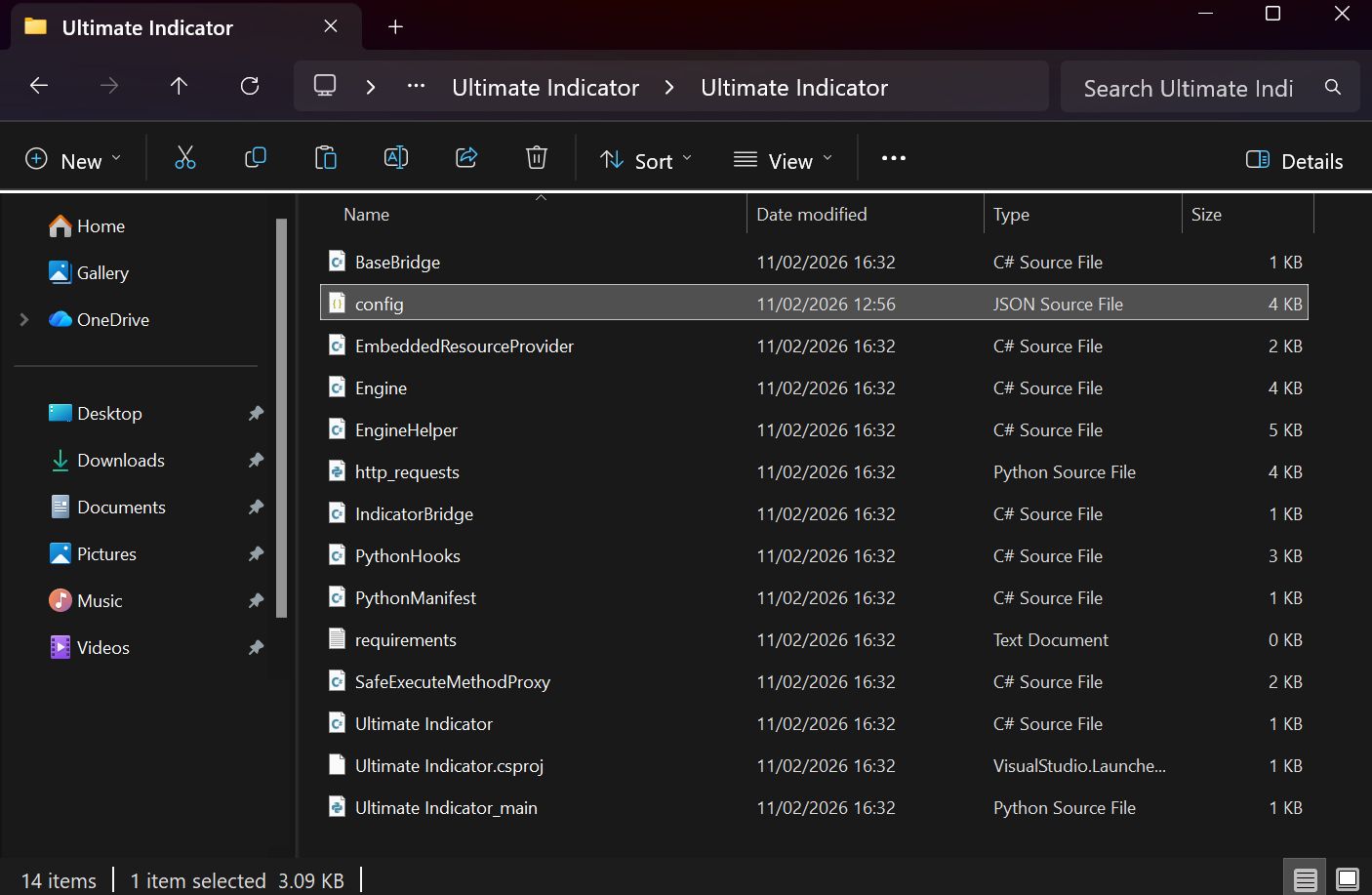
Task: Click the Share icon in toolbar
Action: click(x=466, y=158)
